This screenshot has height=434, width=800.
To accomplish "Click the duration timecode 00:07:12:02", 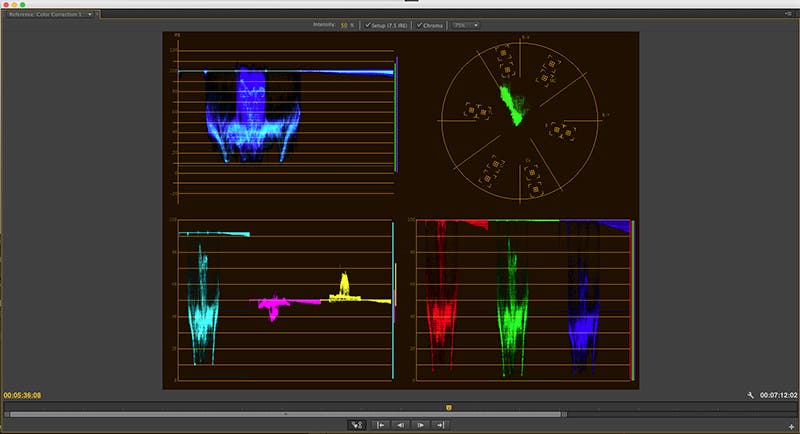I will 779,395.
